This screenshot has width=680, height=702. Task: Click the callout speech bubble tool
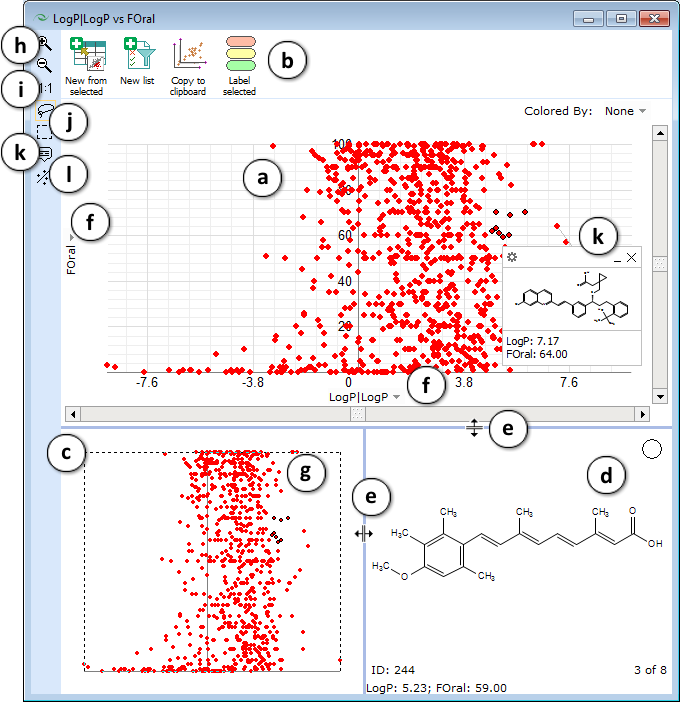tap(45, 153)
